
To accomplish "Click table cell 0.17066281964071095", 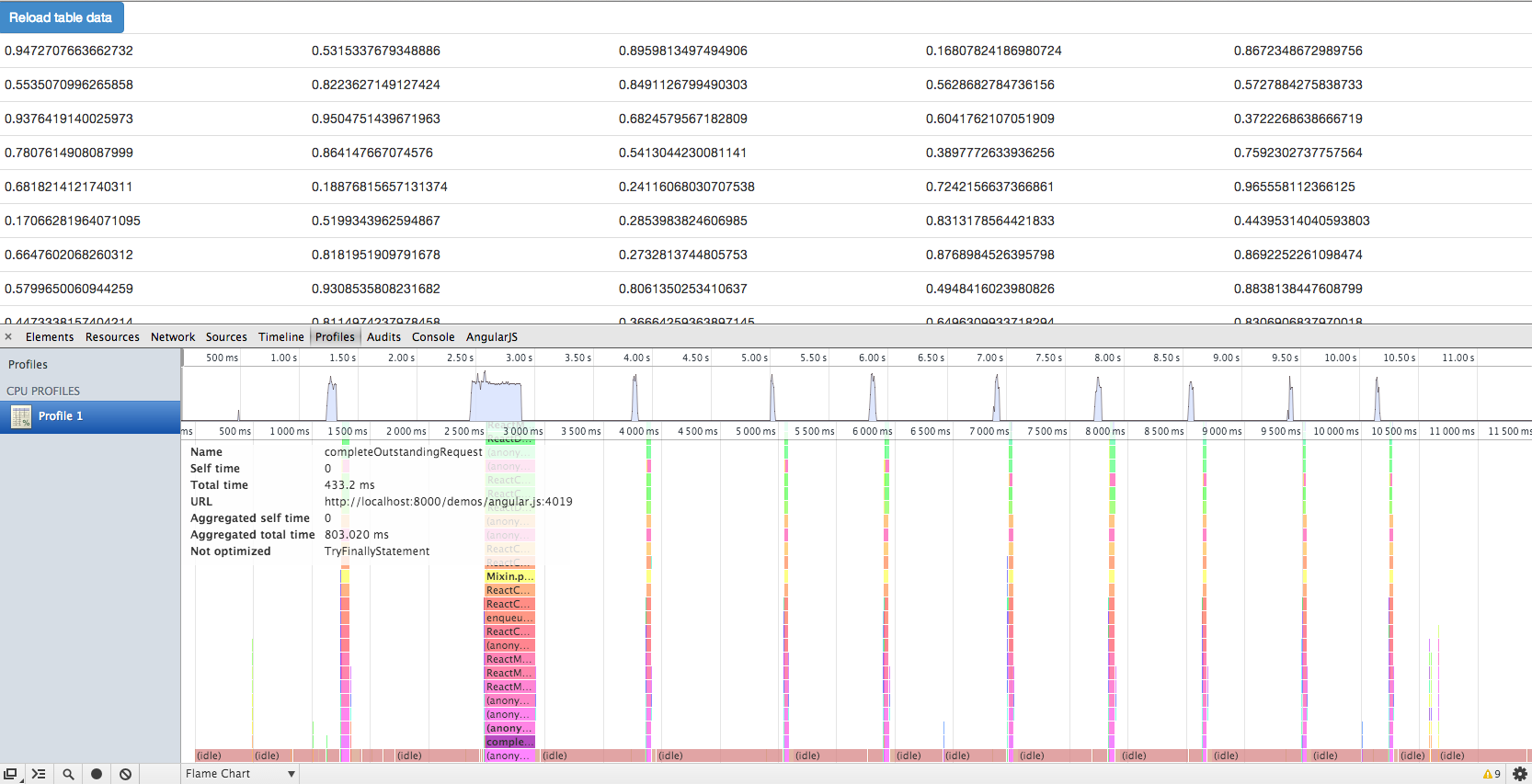I will (73, 221).
